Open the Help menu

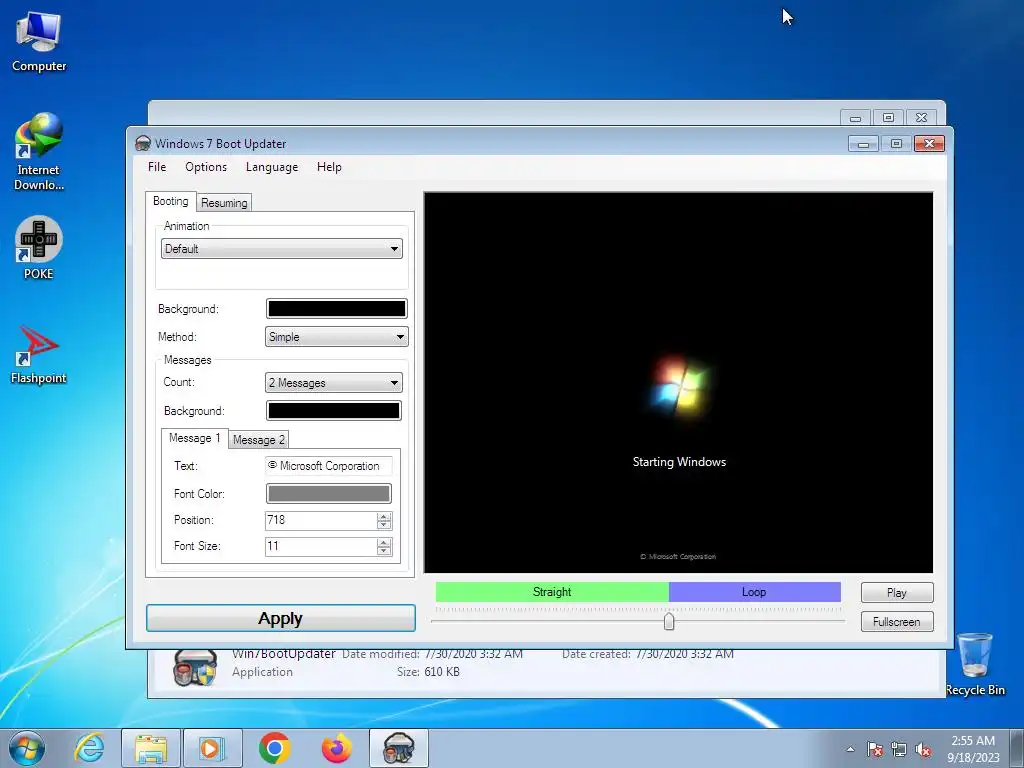coord(329,167)
